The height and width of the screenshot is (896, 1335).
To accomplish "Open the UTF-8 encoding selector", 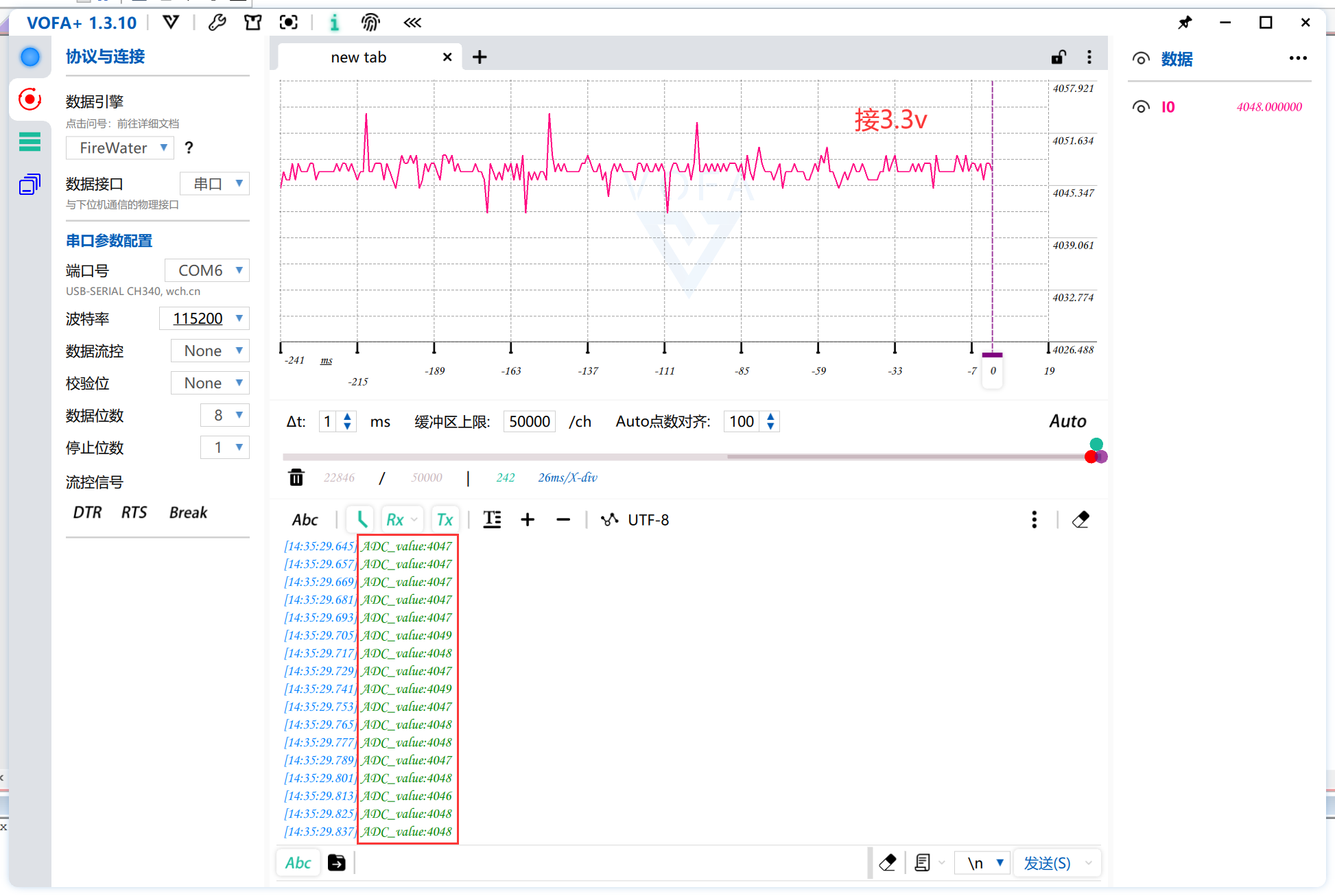I will [x=635, y=519].
